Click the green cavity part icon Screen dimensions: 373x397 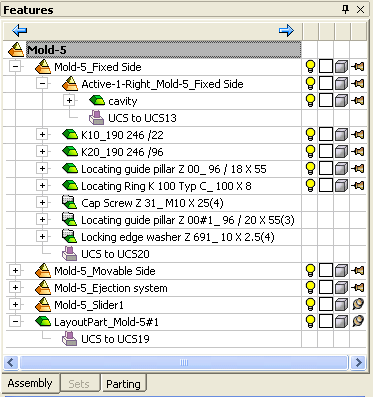[97, 100]
